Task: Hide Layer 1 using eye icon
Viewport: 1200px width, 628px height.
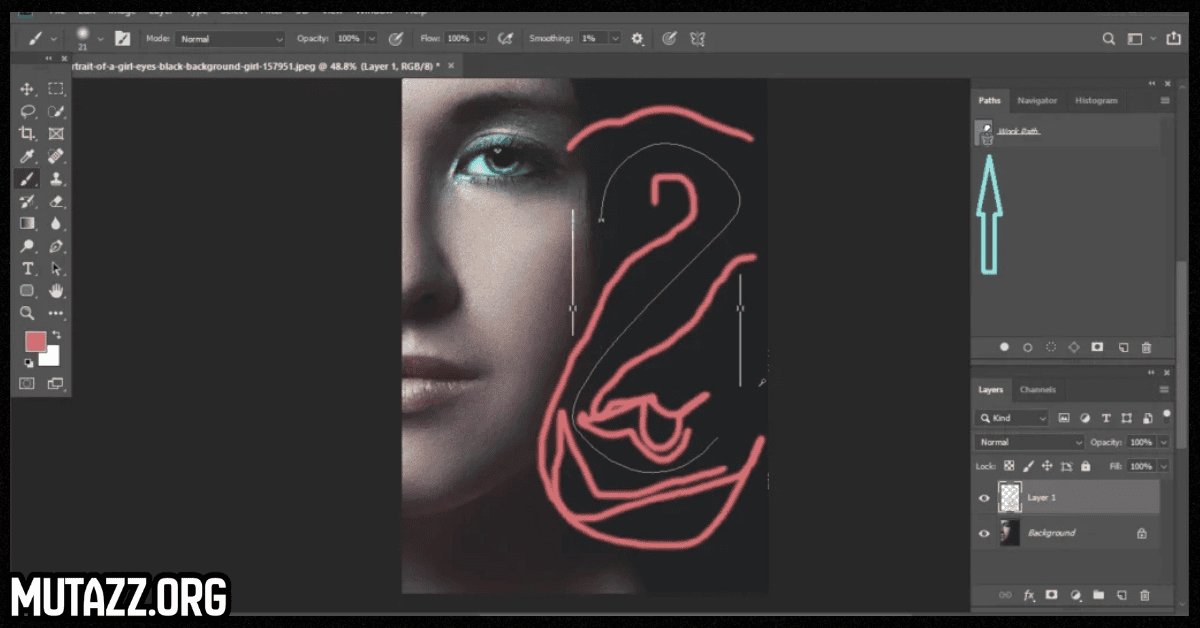Action: click(984, 498)
